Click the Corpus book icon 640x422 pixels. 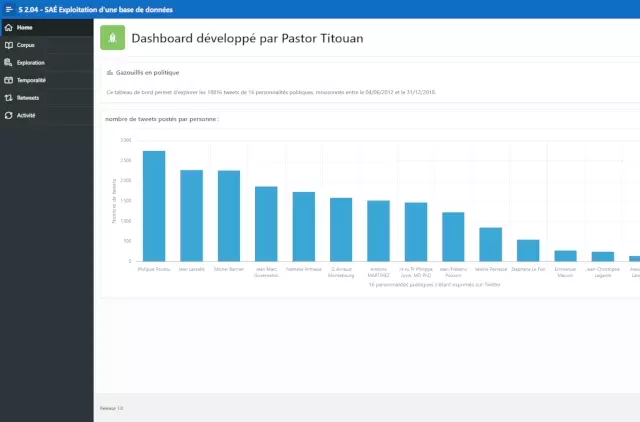[x=9, y=45]
